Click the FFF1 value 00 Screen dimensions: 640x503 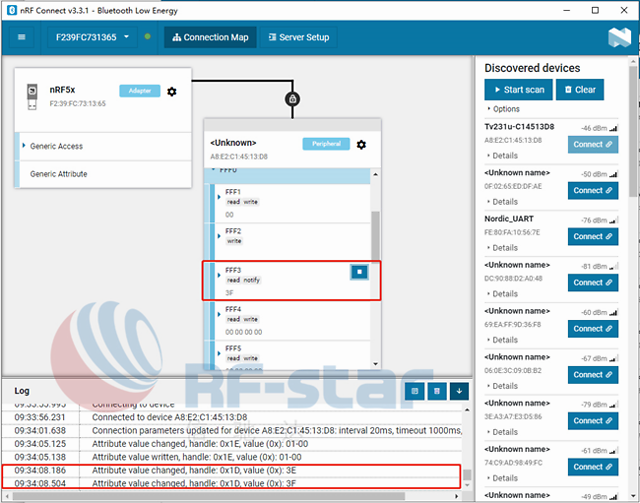click(x=229, y=215)
